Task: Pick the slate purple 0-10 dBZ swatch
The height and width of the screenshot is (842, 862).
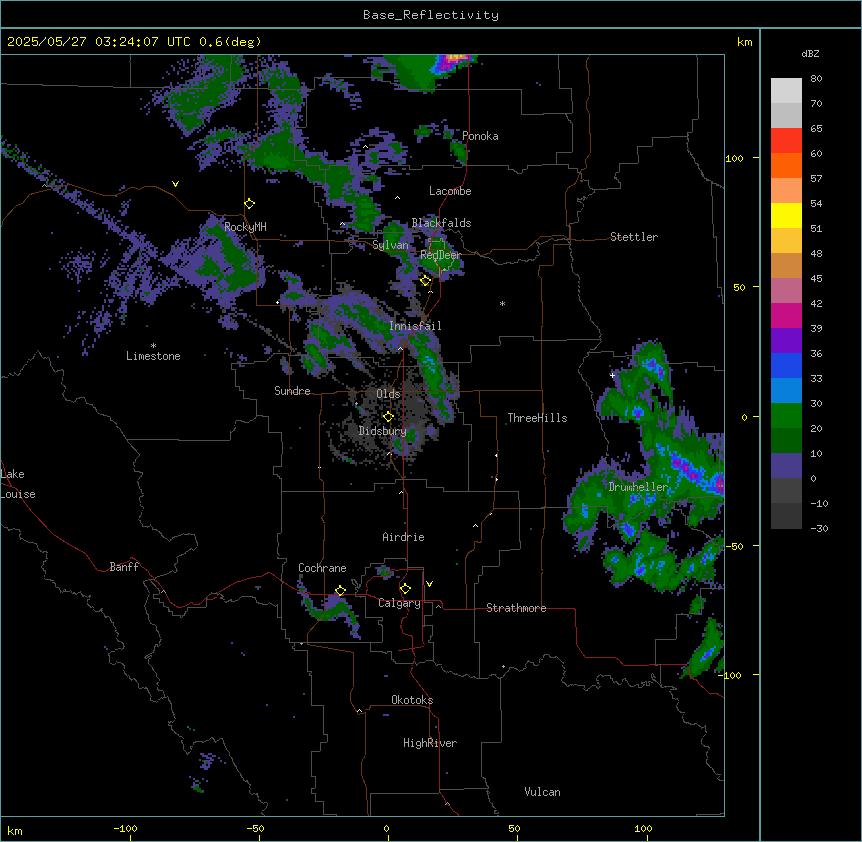Action: tap(786, 466)
